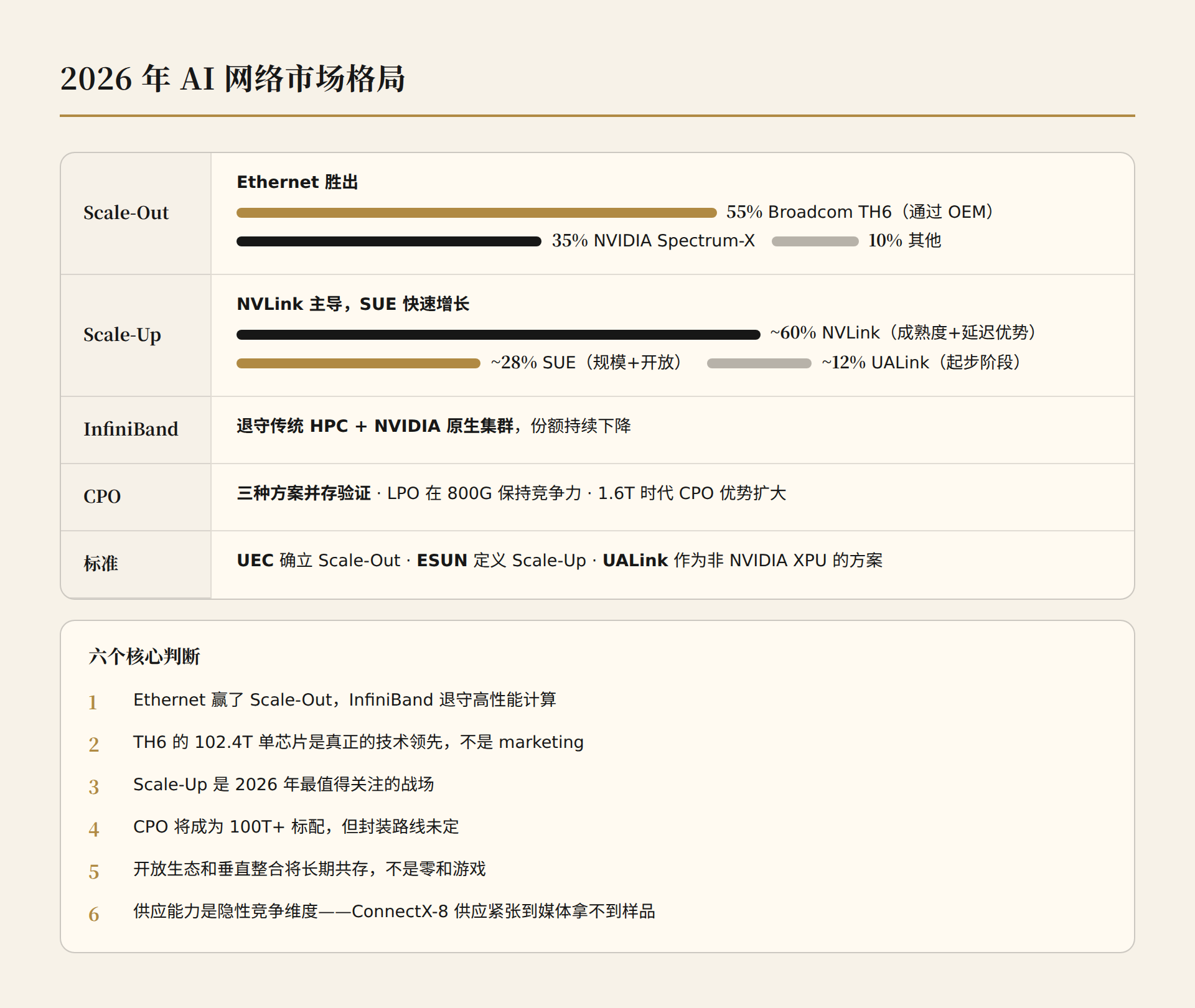This screenshot has height=1008, width=1195.
Task: Click "开放生态和垂直整合将长期共存" list item
Action: 310,869
